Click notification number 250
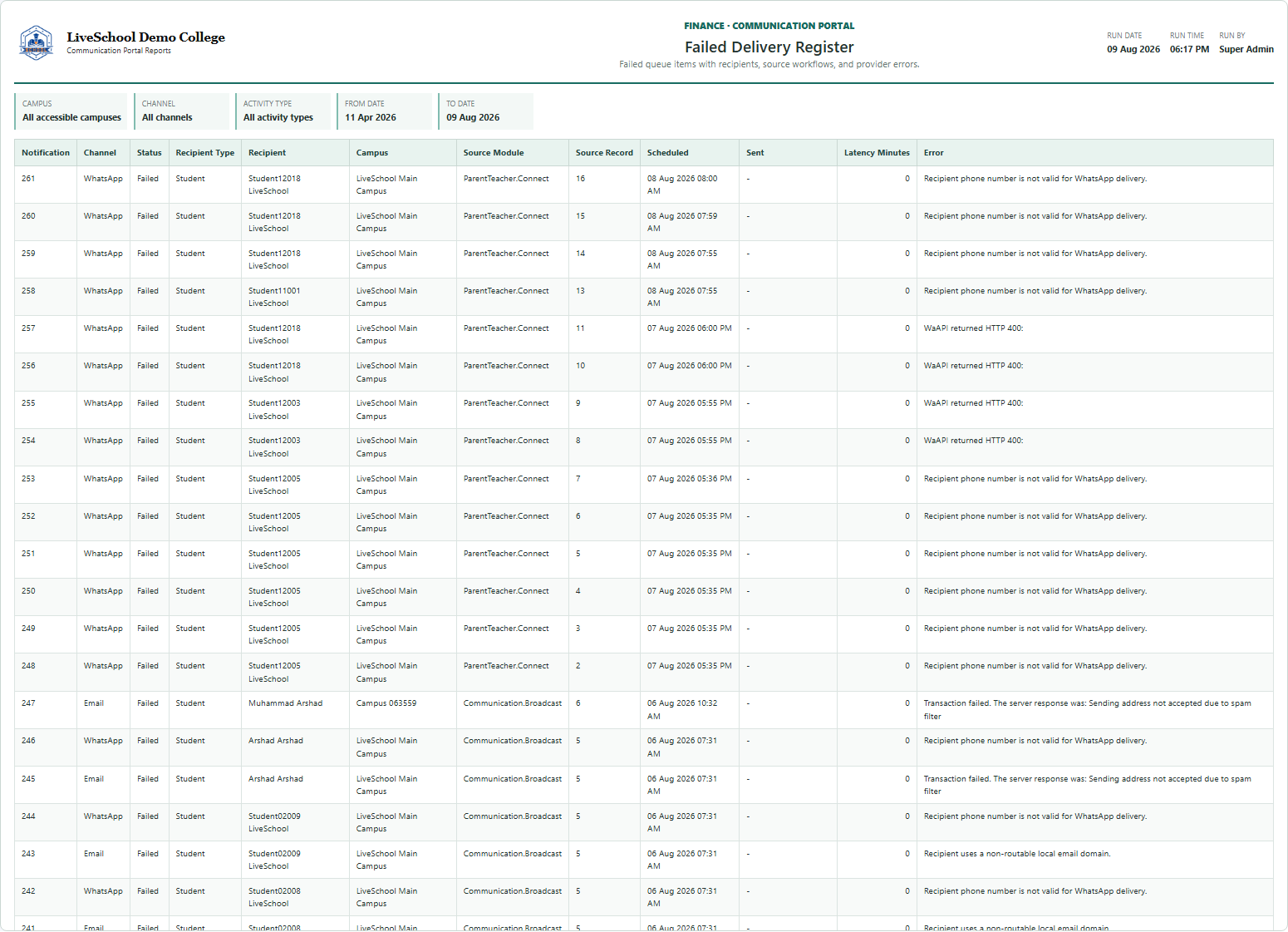Screen dimensions: 1288x932 click(x=28, y=591)
